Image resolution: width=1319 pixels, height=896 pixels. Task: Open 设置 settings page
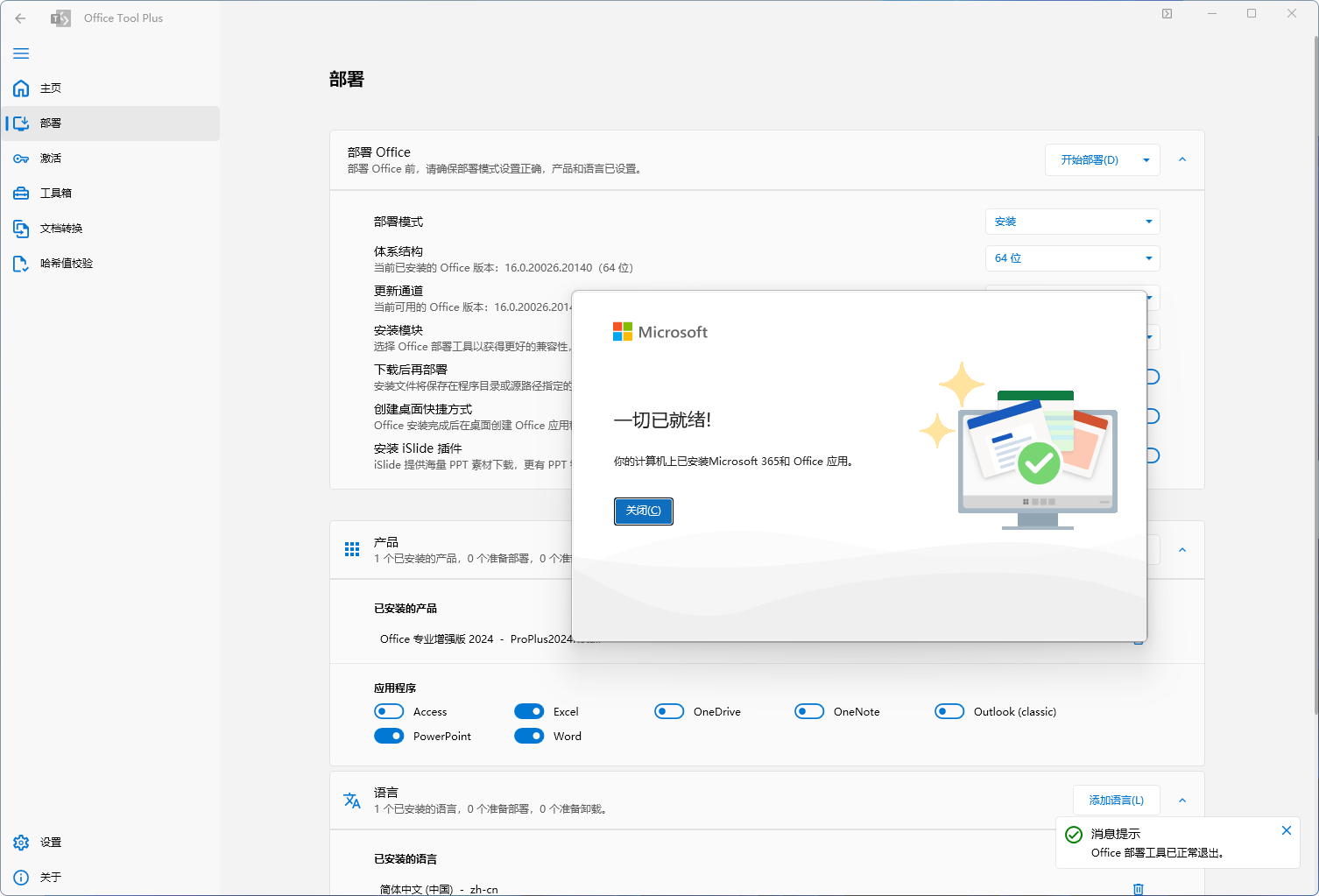point(110,843)
